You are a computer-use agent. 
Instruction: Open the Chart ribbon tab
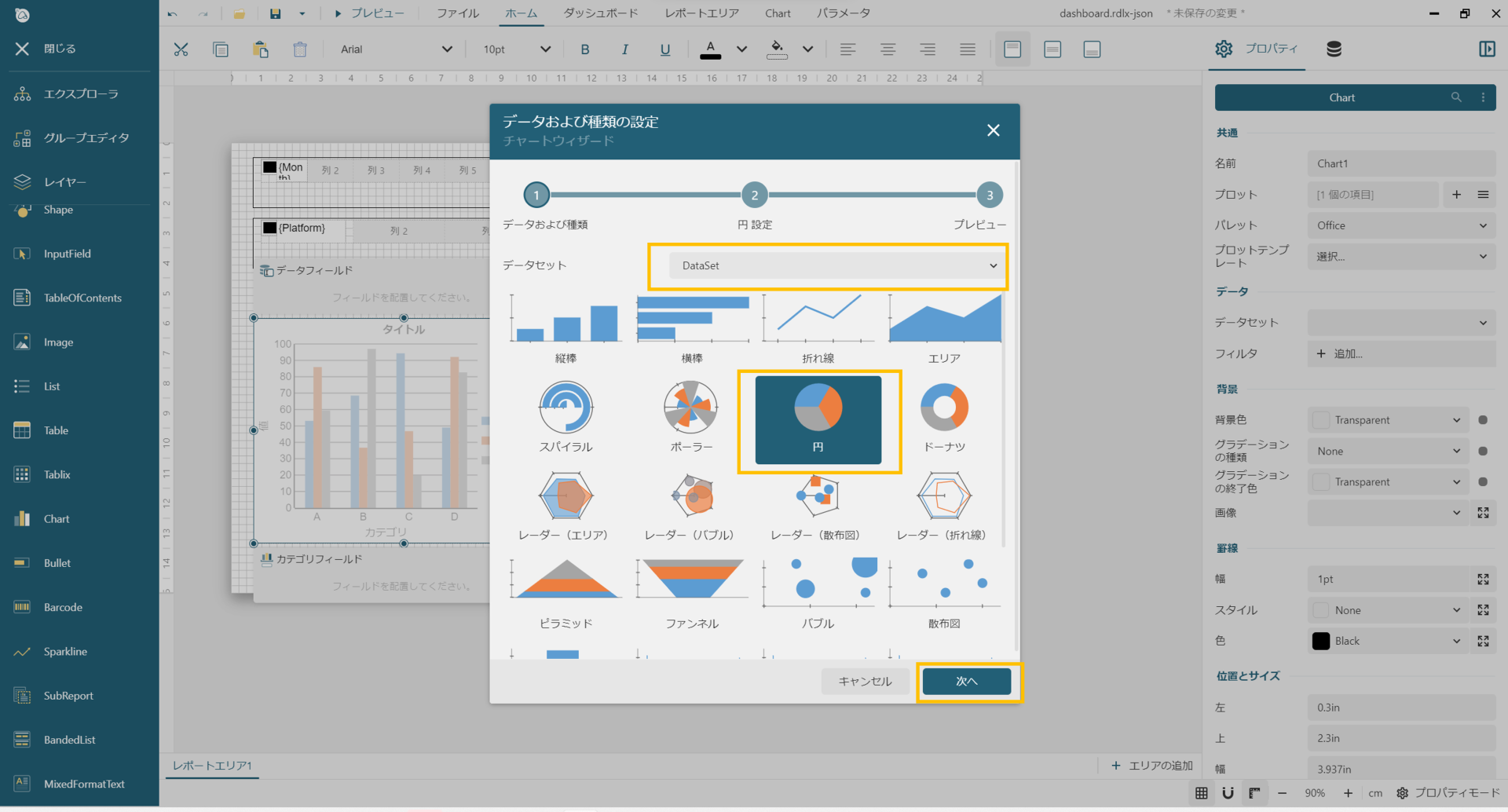pos(778,13)
